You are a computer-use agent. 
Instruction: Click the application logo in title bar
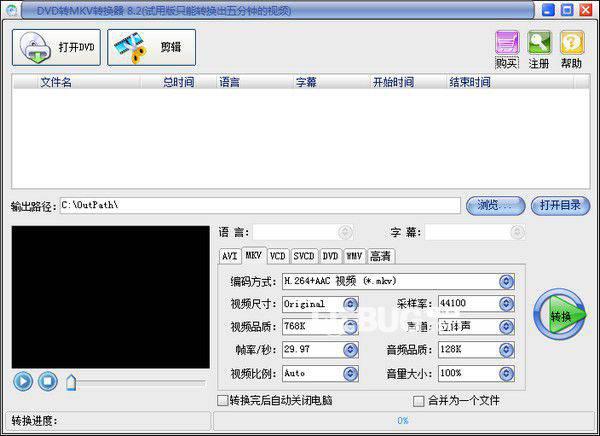[11, 10]
